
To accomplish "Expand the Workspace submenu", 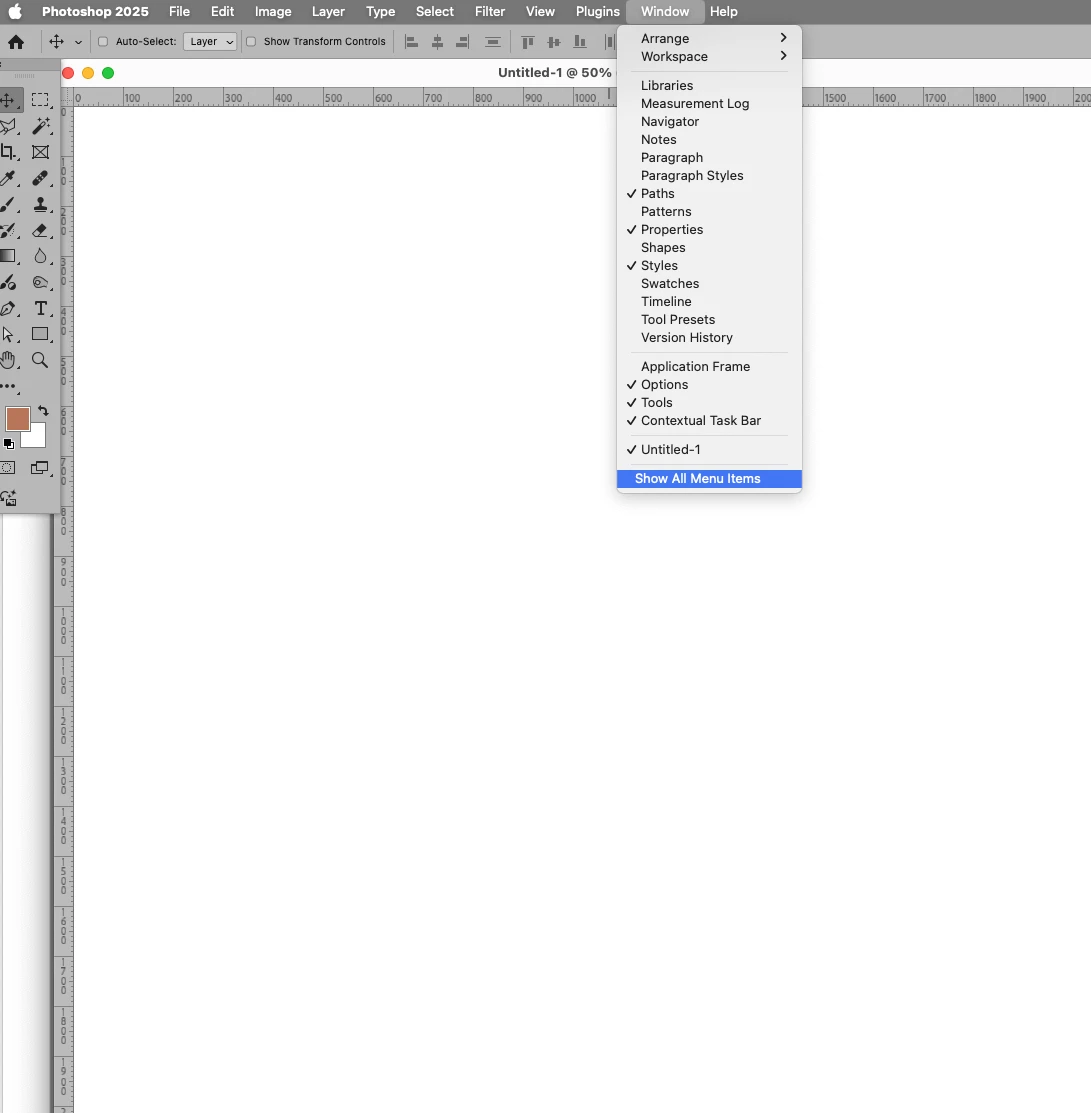I will tap(709, 57).
